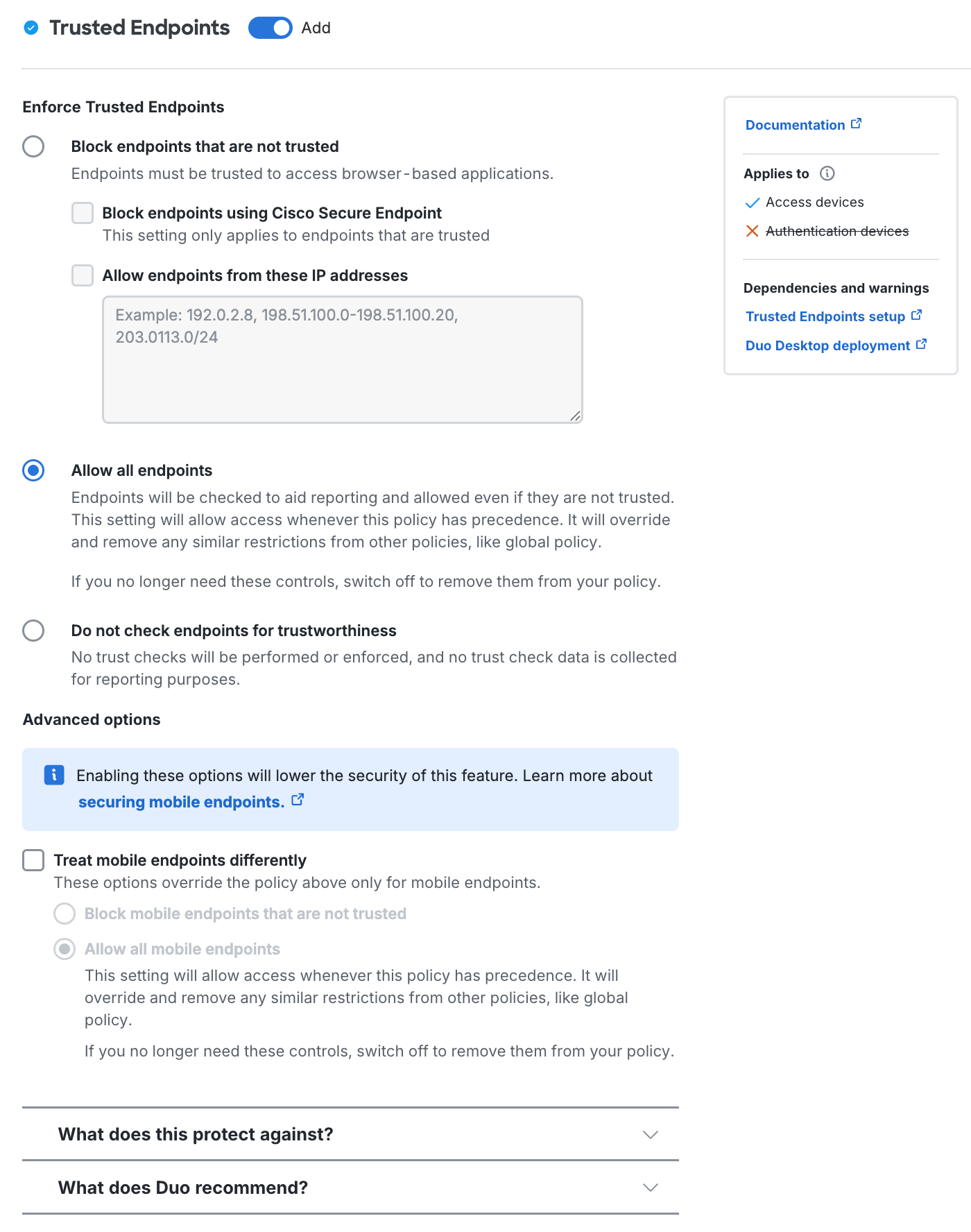Click the external link icon beside Documentation

pos(857,123)
